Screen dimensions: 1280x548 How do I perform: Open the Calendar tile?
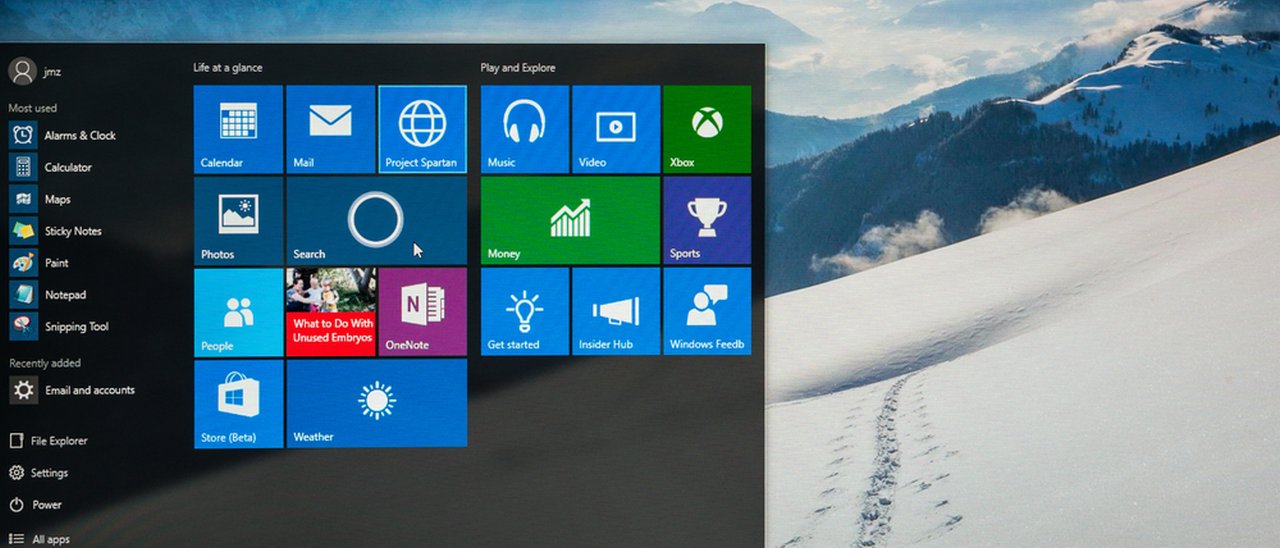click(x=238, y=129)
